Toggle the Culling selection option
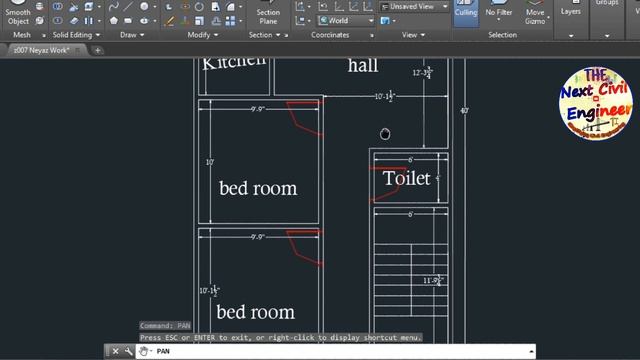 [466, 13]
